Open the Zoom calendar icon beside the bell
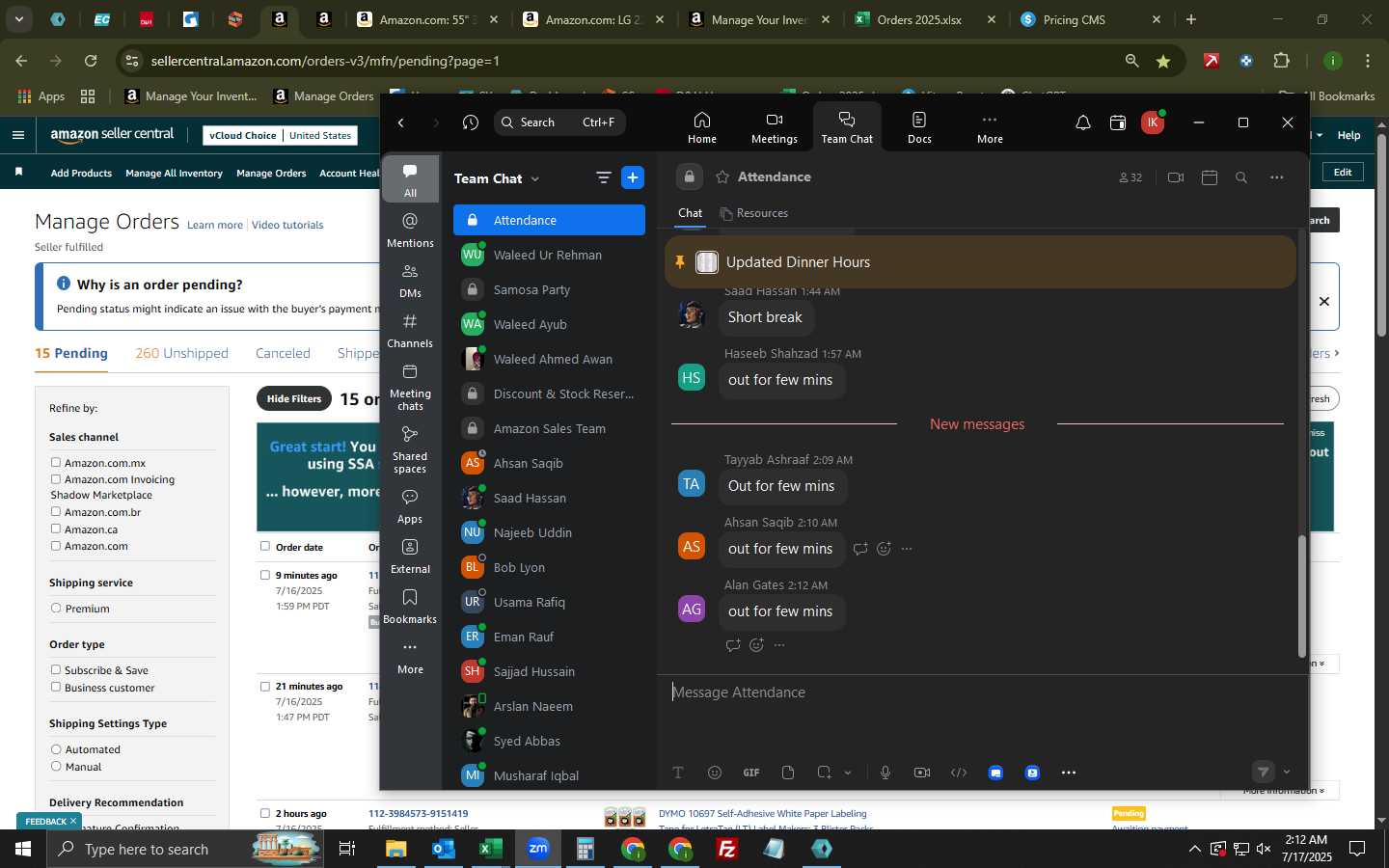 (1118, 122)
